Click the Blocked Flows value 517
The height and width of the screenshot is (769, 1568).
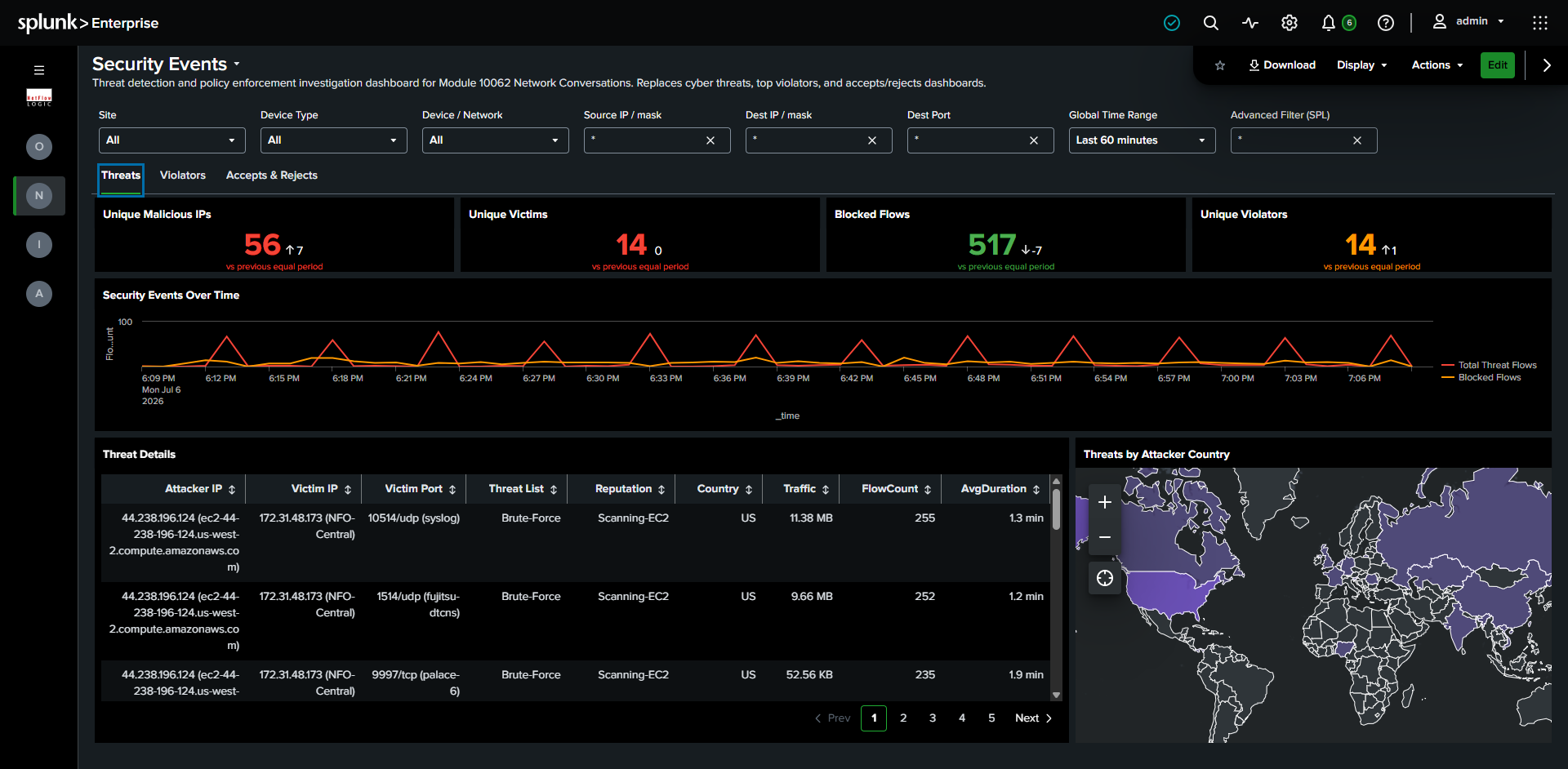pyautogui.click(x=992, y=244)
